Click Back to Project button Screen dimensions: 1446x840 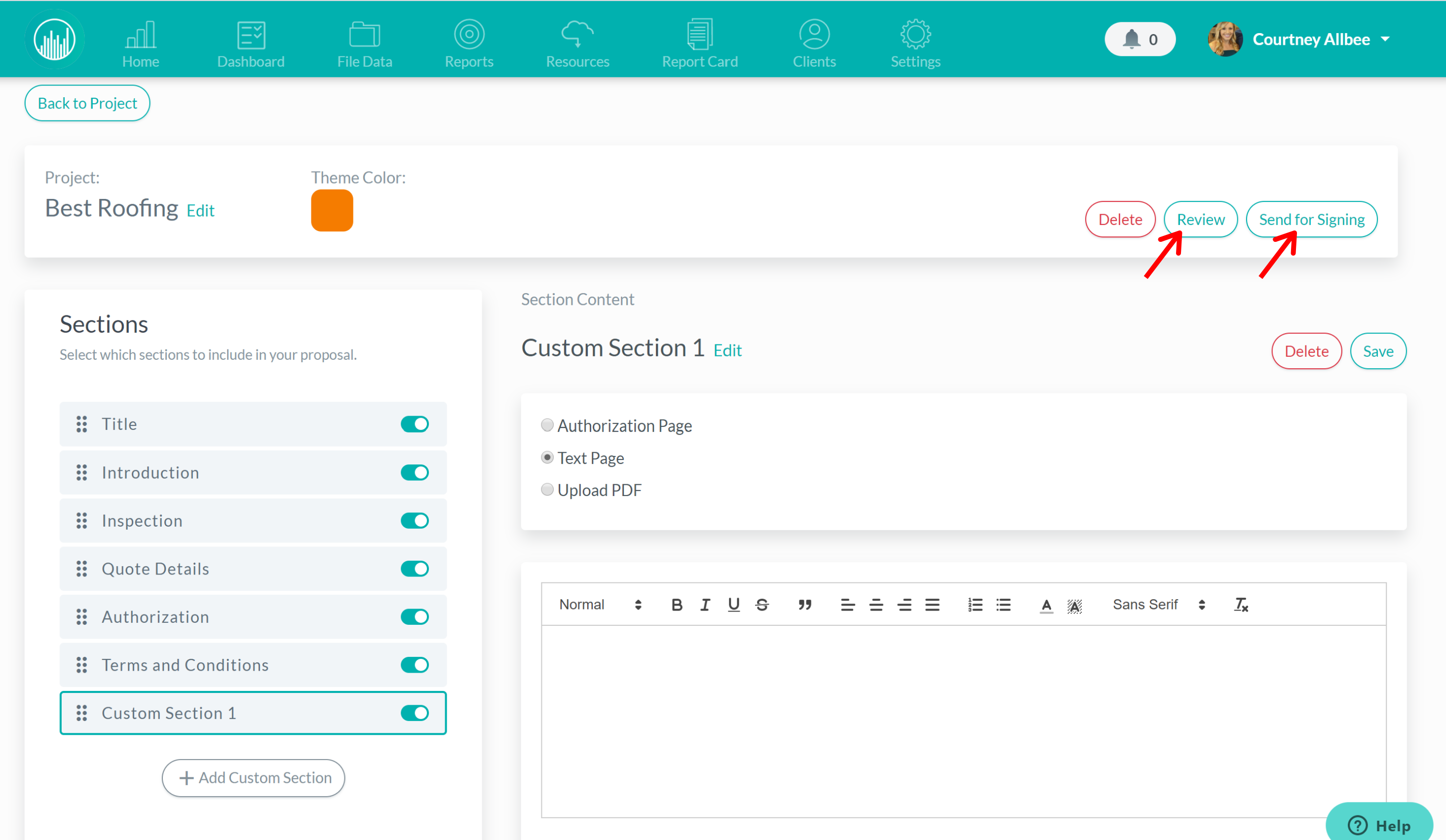[x=87, y=103]
